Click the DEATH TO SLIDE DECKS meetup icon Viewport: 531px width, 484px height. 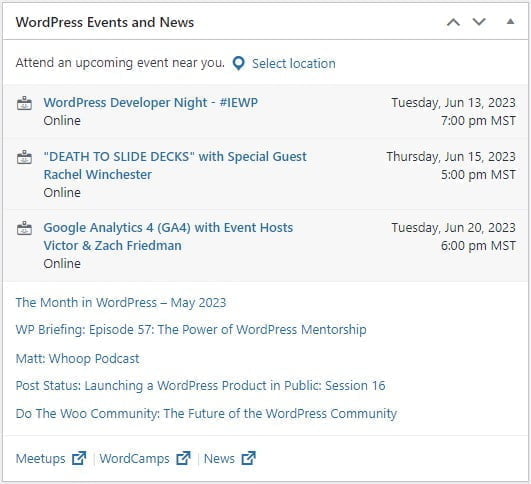(24, 157)
